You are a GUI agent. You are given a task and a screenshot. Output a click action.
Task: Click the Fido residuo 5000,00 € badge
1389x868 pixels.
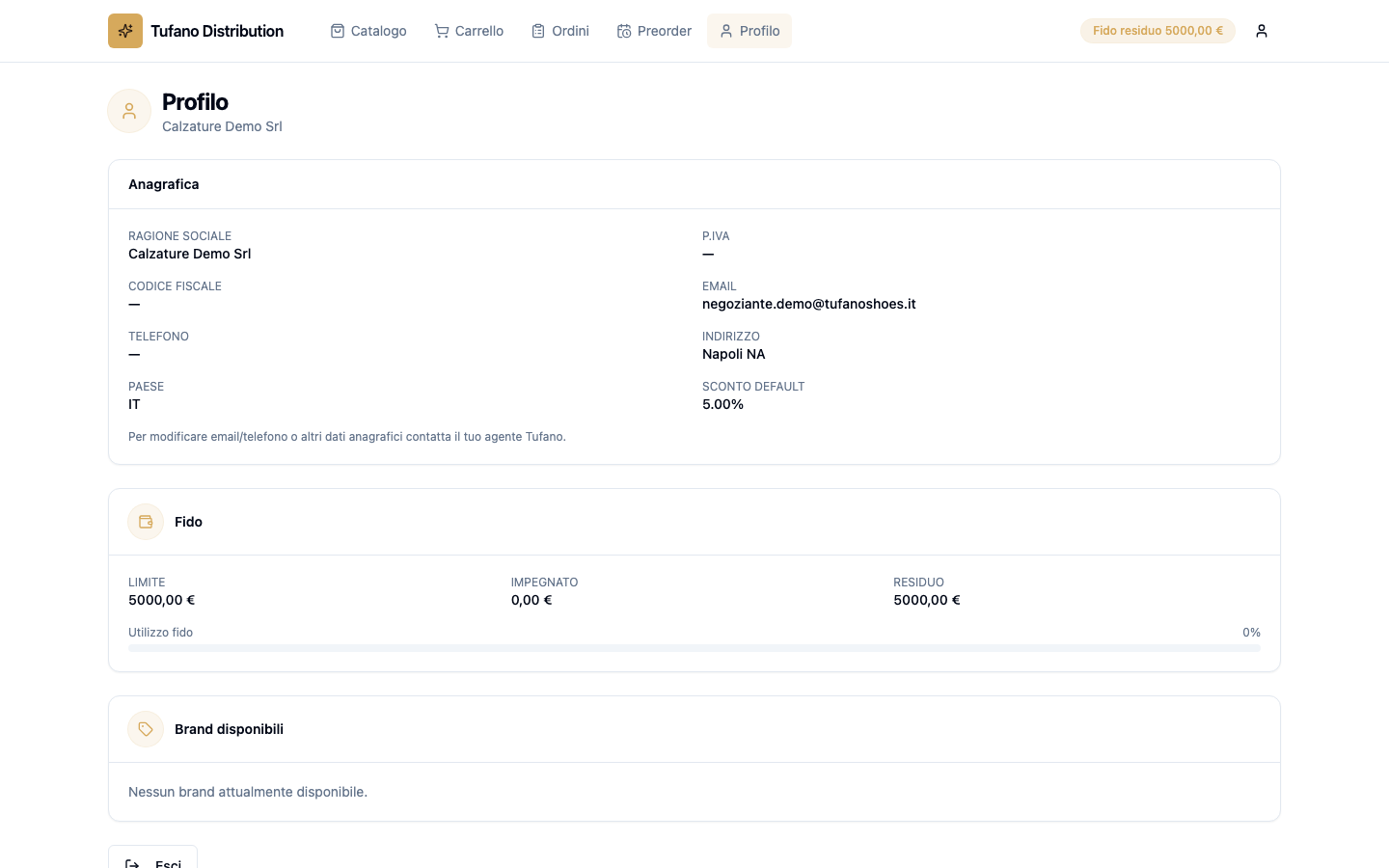coord(1157,31)
